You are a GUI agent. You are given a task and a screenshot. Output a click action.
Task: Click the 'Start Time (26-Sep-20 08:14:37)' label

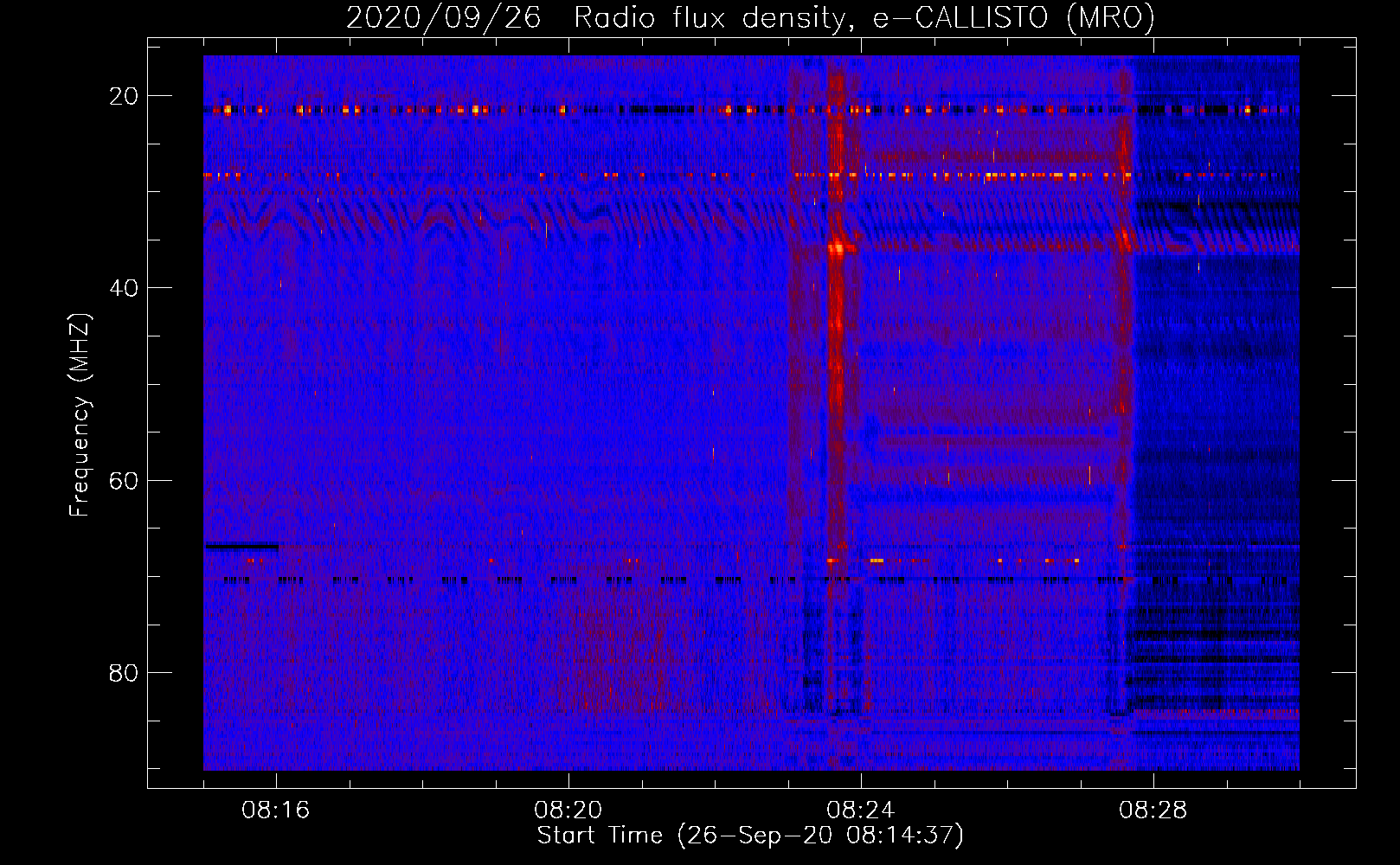pyautogui.click(x=750, y=836)
